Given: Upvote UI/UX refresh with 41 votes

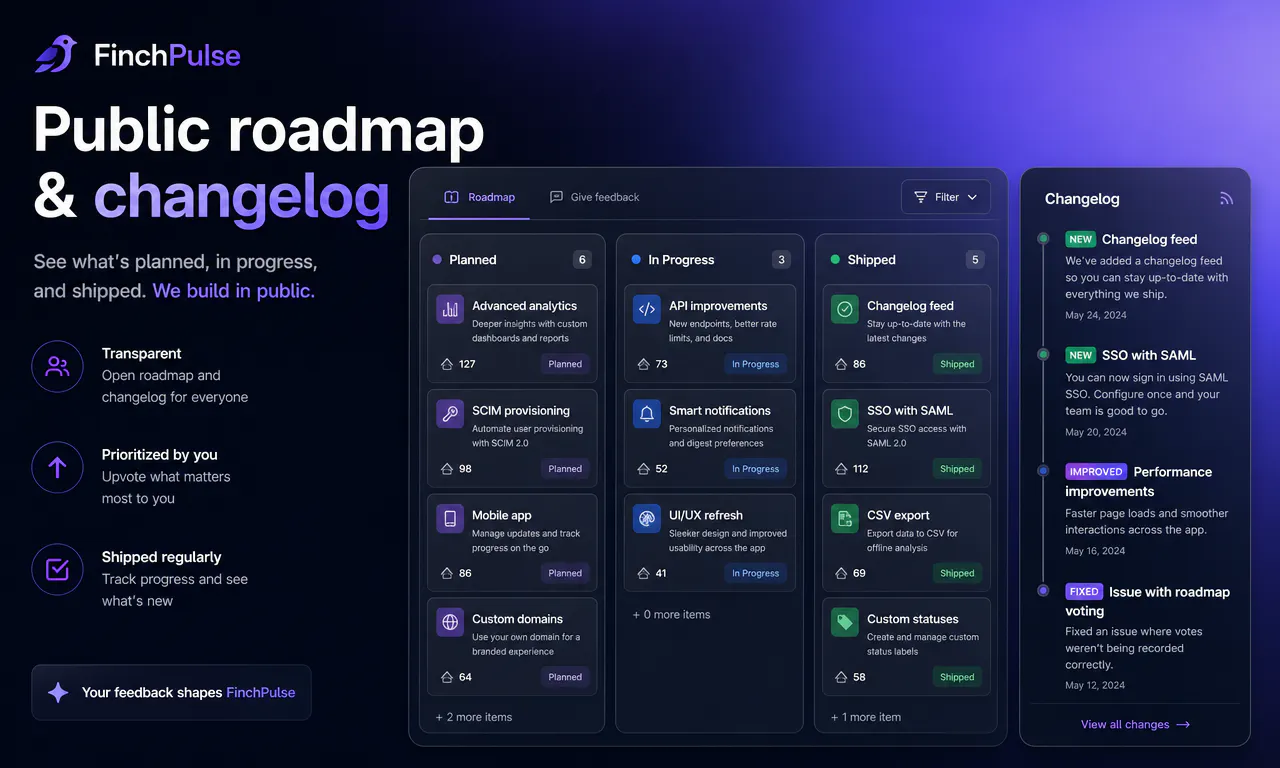Looking at the screenshot, I should point(644,573).
